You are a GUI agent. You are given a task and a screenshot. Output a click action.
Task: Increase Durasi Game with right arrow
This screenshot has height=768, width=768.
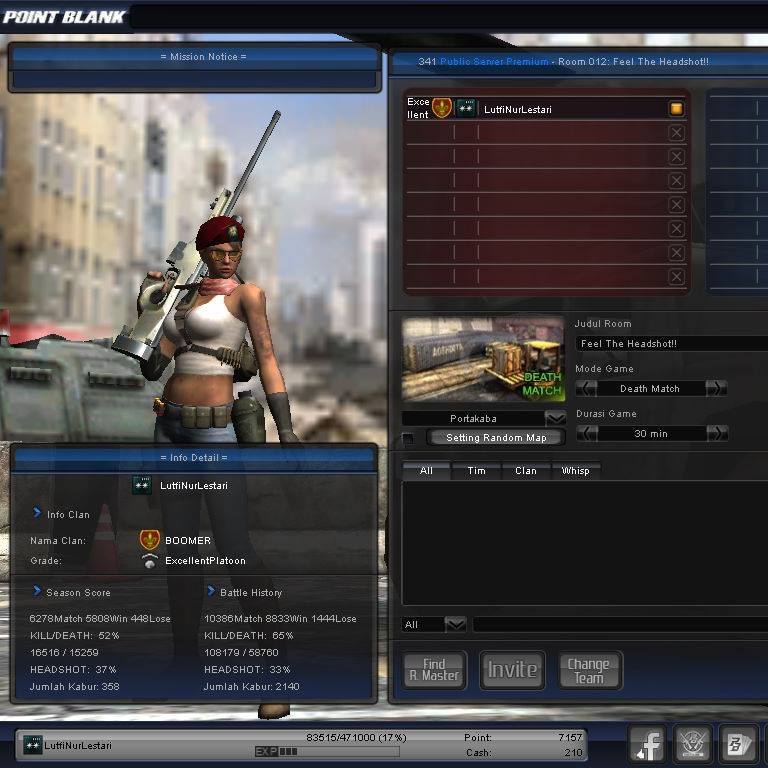(718, 433)
